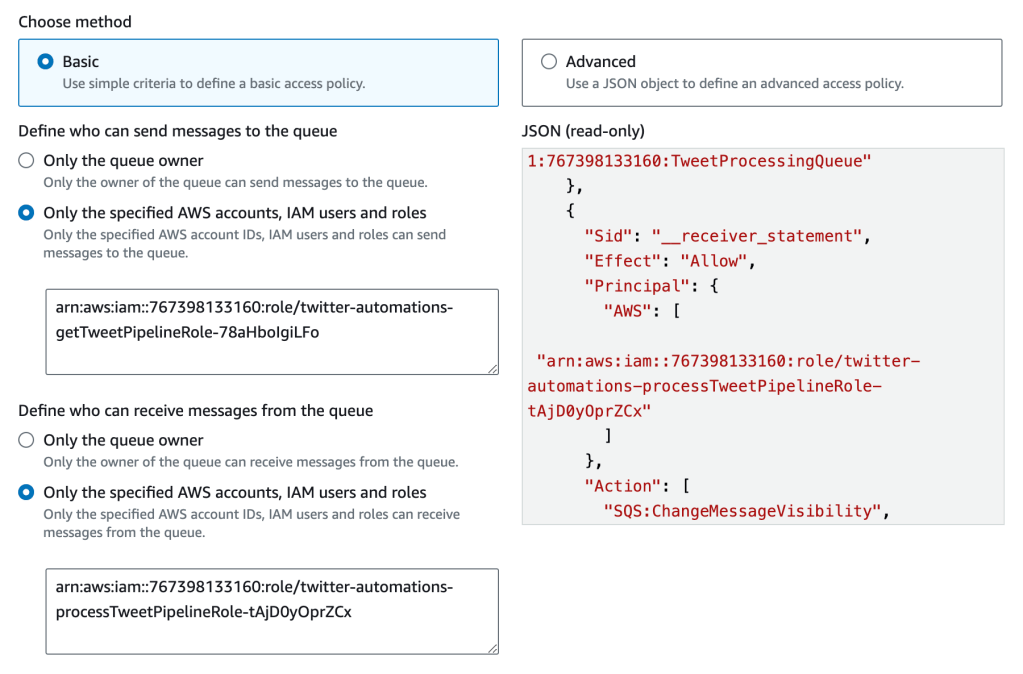Select the Basic method radio button
The image size is (1023, 674).
tap(45, 62)
